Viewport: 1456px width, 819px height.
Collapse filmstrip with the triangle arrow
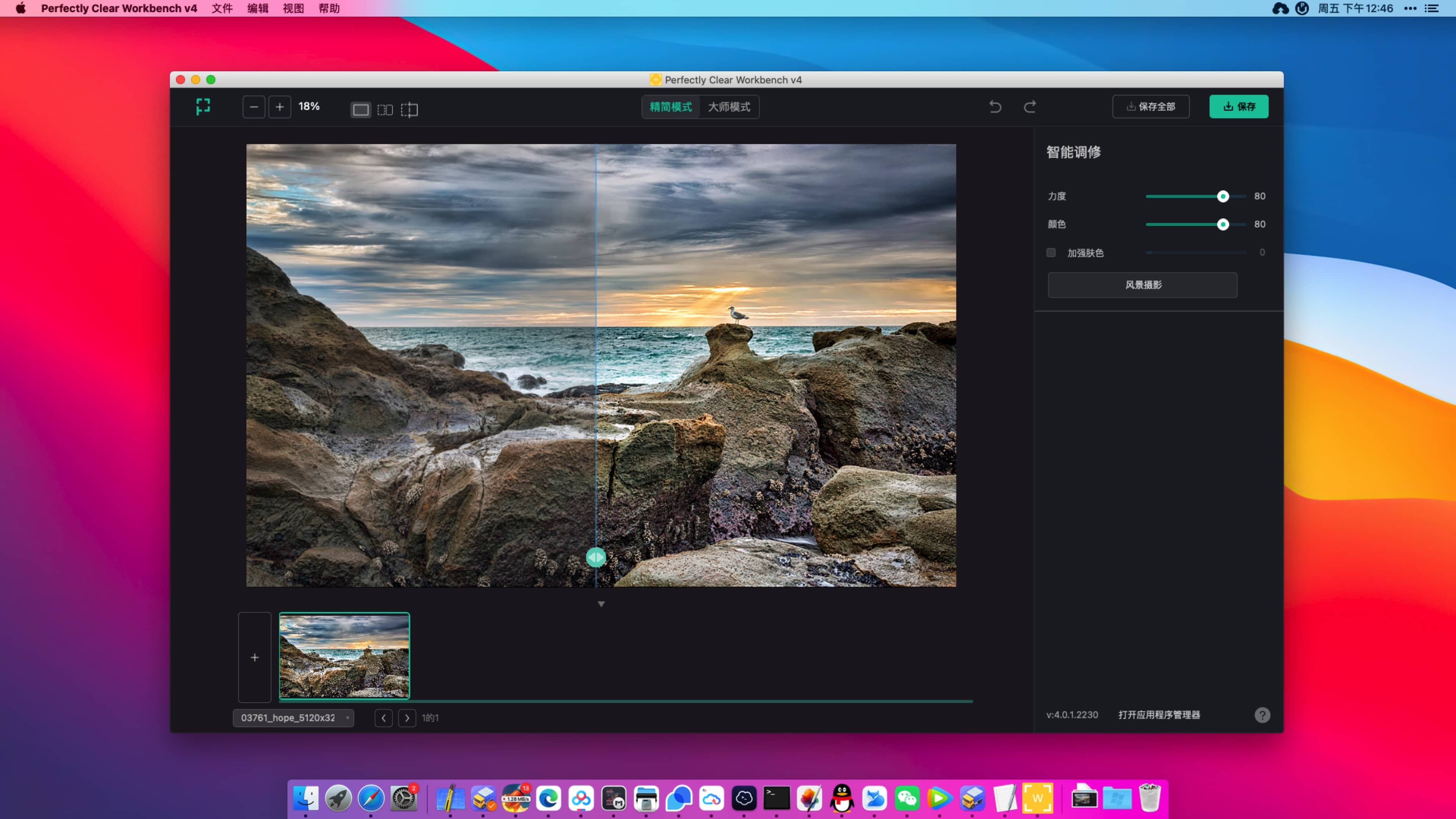pos(601,604)
